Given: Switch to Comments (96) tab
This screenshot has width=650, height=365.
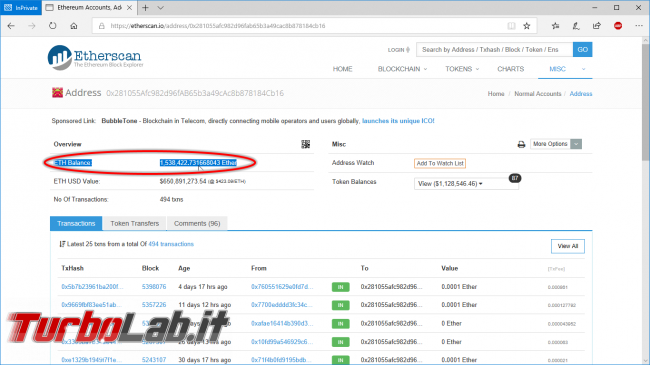Looking at the screenshot, I should pyautogui.click(x=197, y=223).
